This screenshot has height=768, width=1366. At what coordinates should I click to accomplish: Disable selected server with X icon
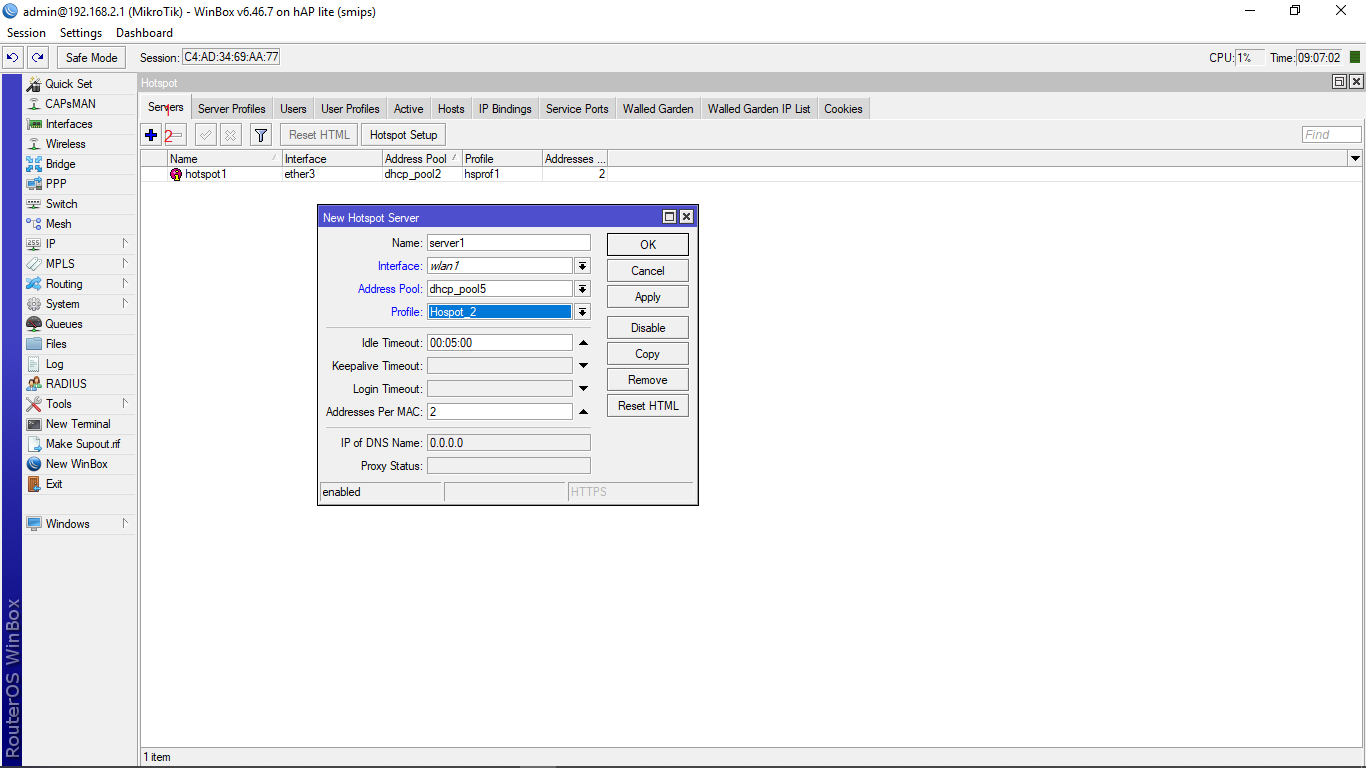click(230, 135)
